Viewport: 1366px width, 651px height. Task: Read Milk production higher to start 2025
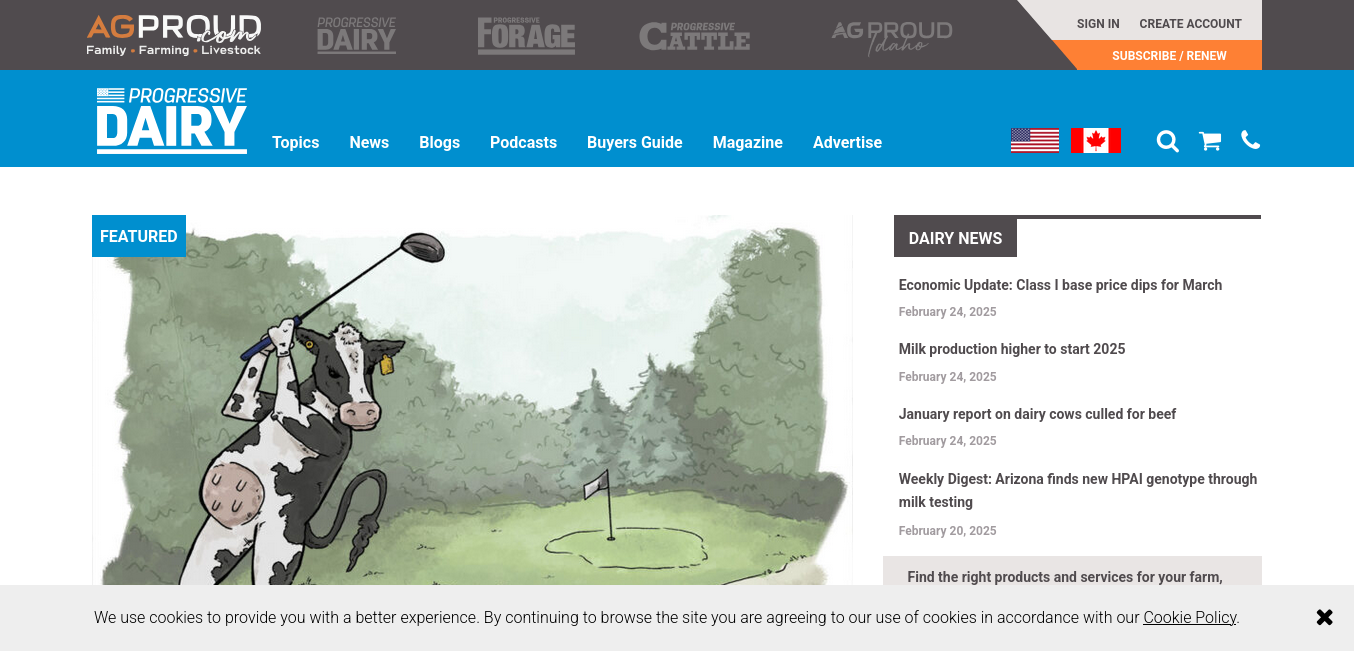(1012, 349)
